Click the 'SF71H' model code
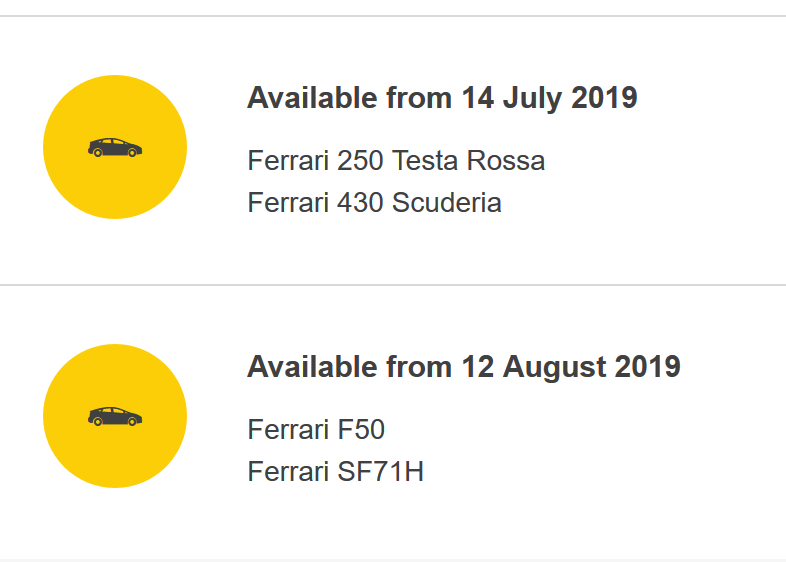The image size is (786, 562). click(x=381, y=472)
